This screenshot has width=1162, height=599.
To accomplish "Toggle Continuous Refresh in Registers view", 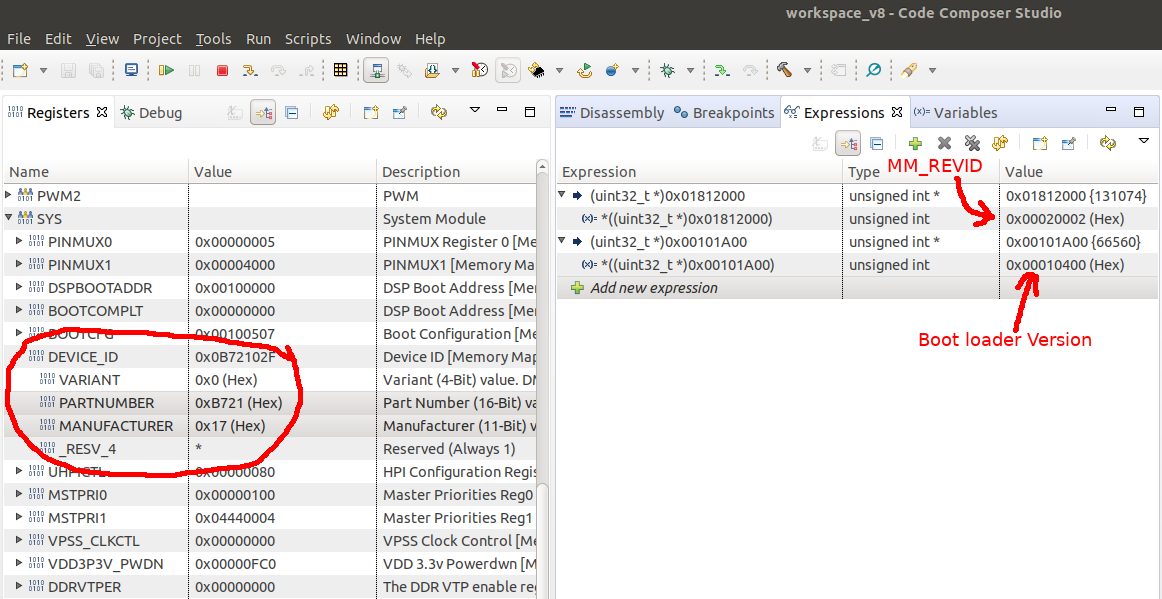I will click(x=440, y=113).
